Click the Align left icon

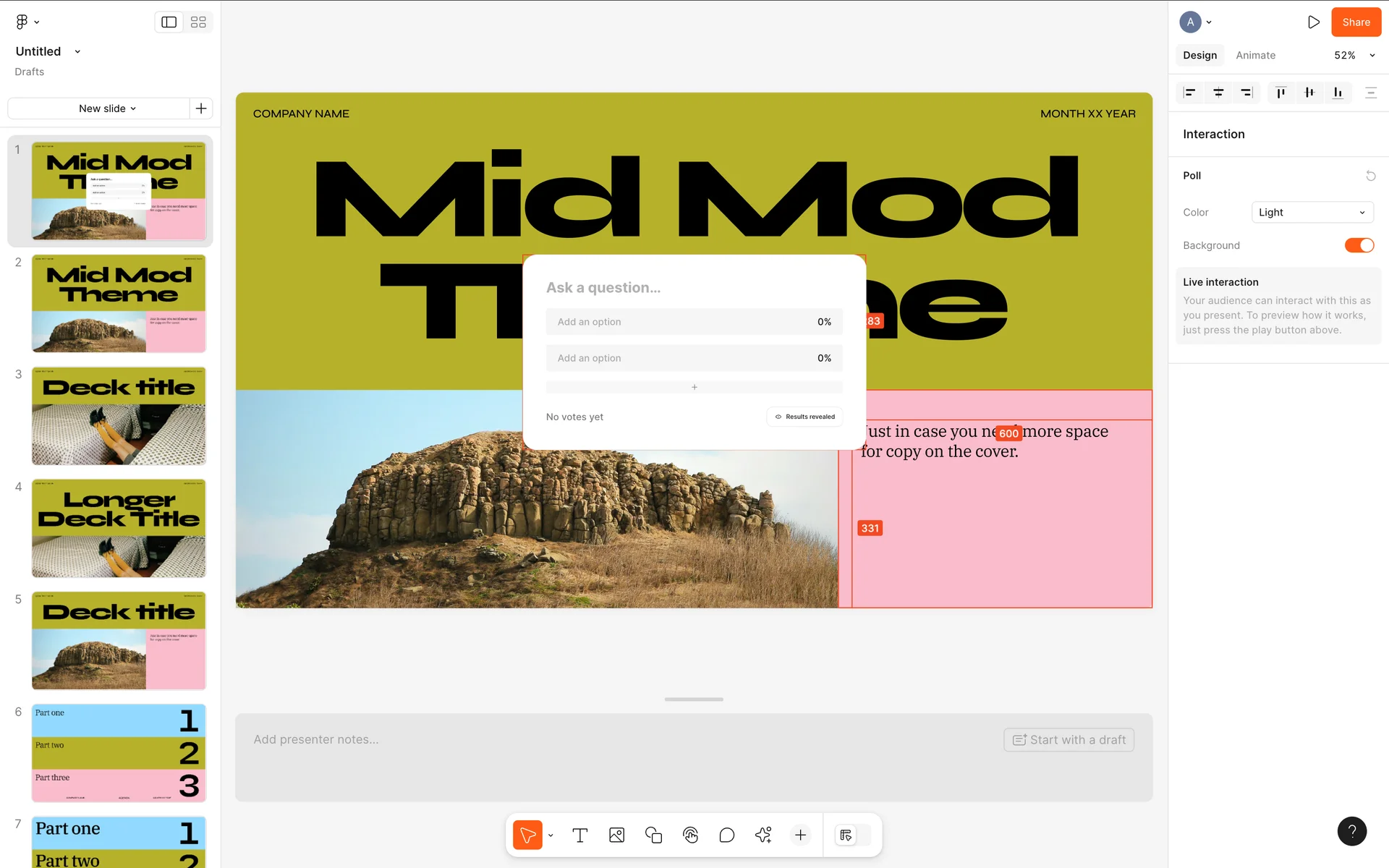click(x=1189, y=93)
